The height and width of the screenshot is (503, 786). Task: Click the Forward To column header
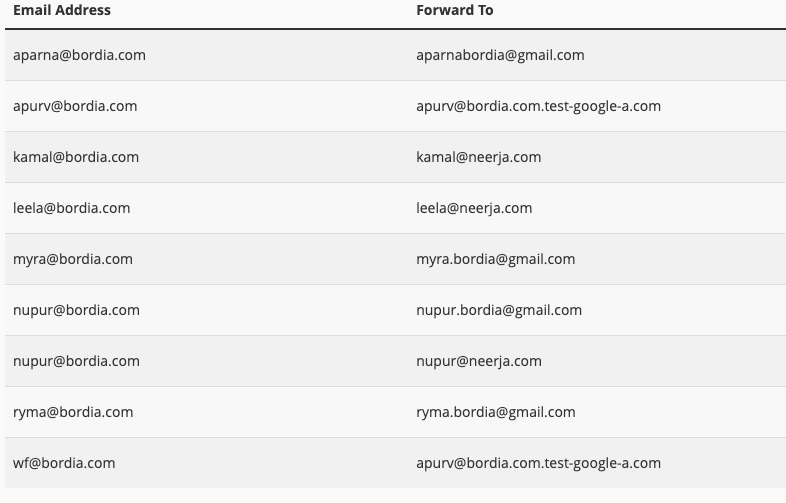coord(455,10)
